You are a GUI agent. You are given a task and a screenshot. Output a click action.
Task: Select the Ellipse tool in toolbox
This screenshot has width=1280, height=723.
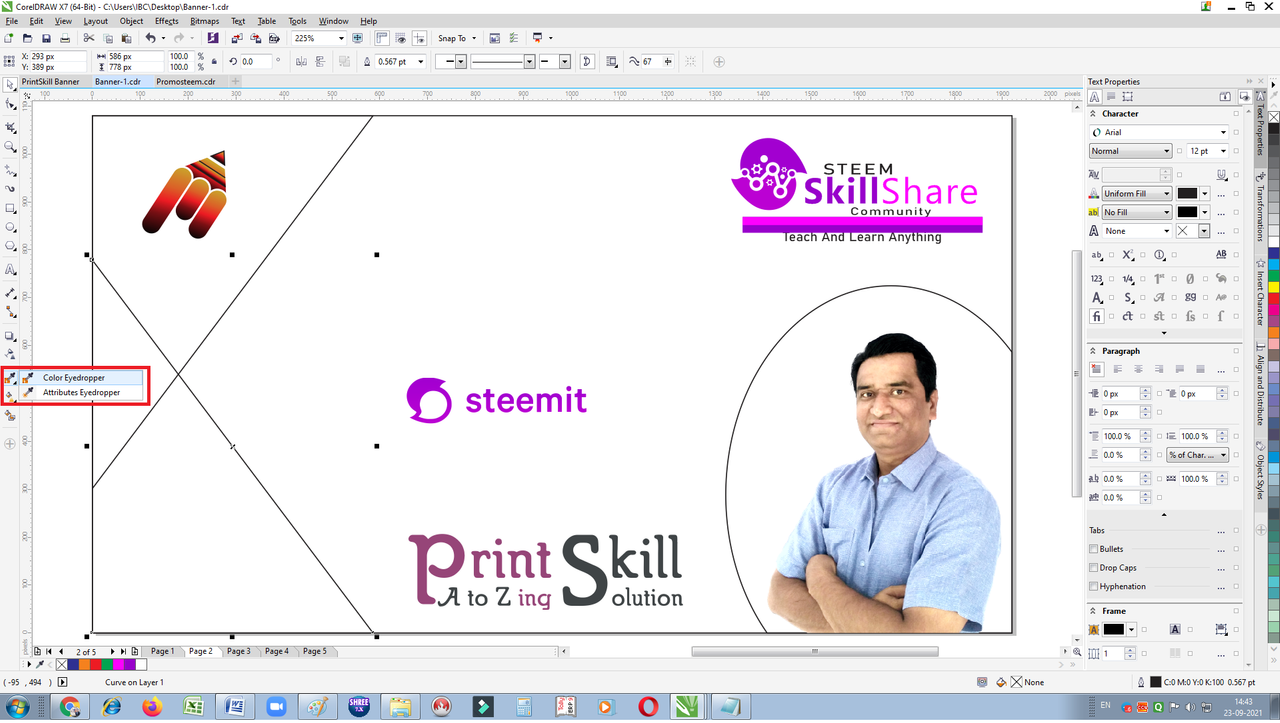coord(11,228)
